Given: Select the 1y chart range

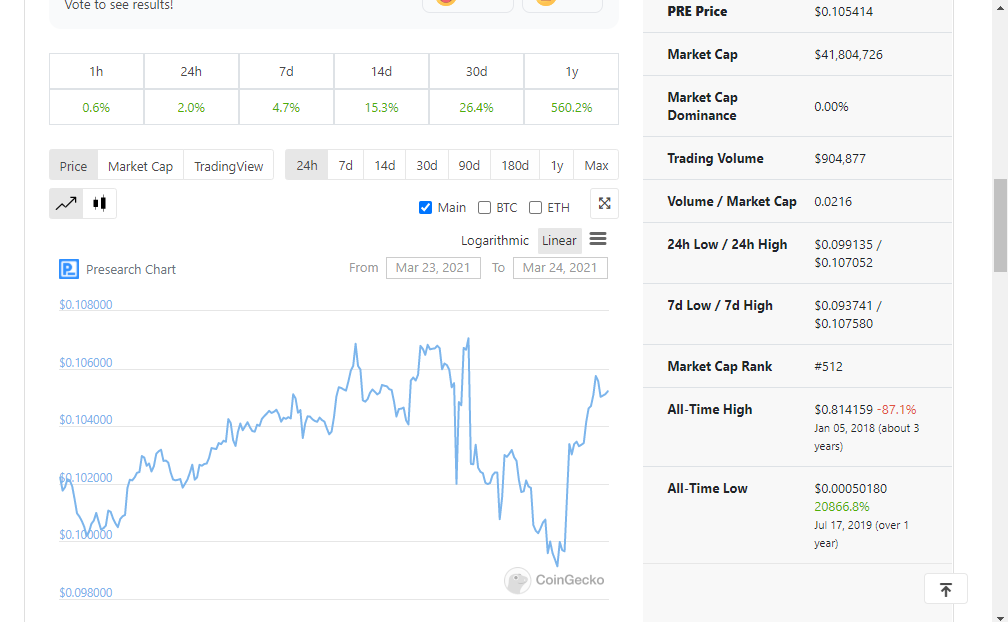Looking at the screenshot, I should tap(557, 165).
